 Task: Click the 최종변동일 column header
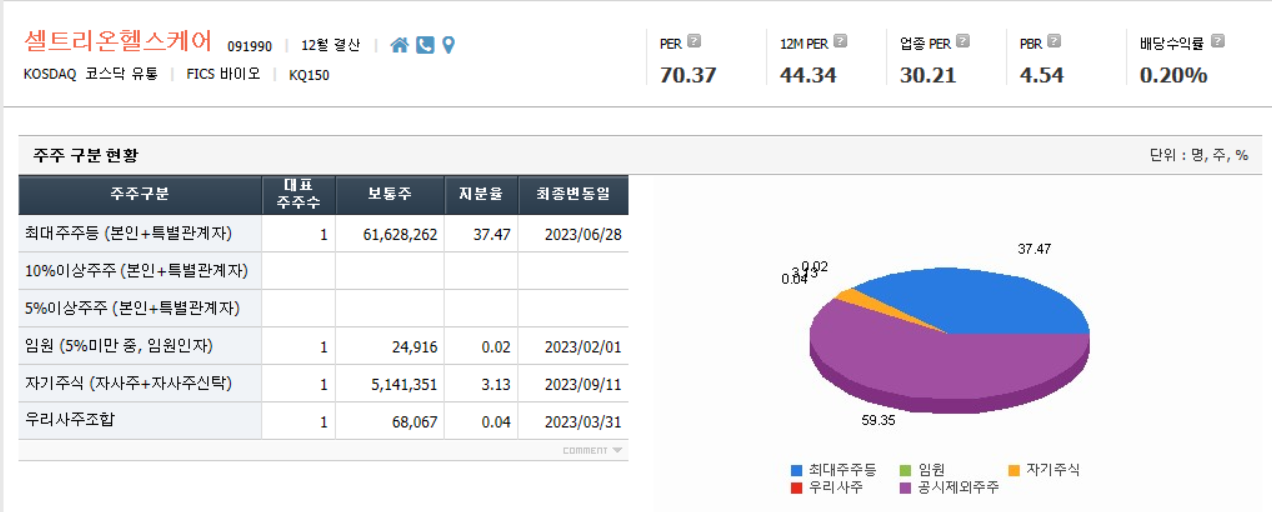(573, 195)
